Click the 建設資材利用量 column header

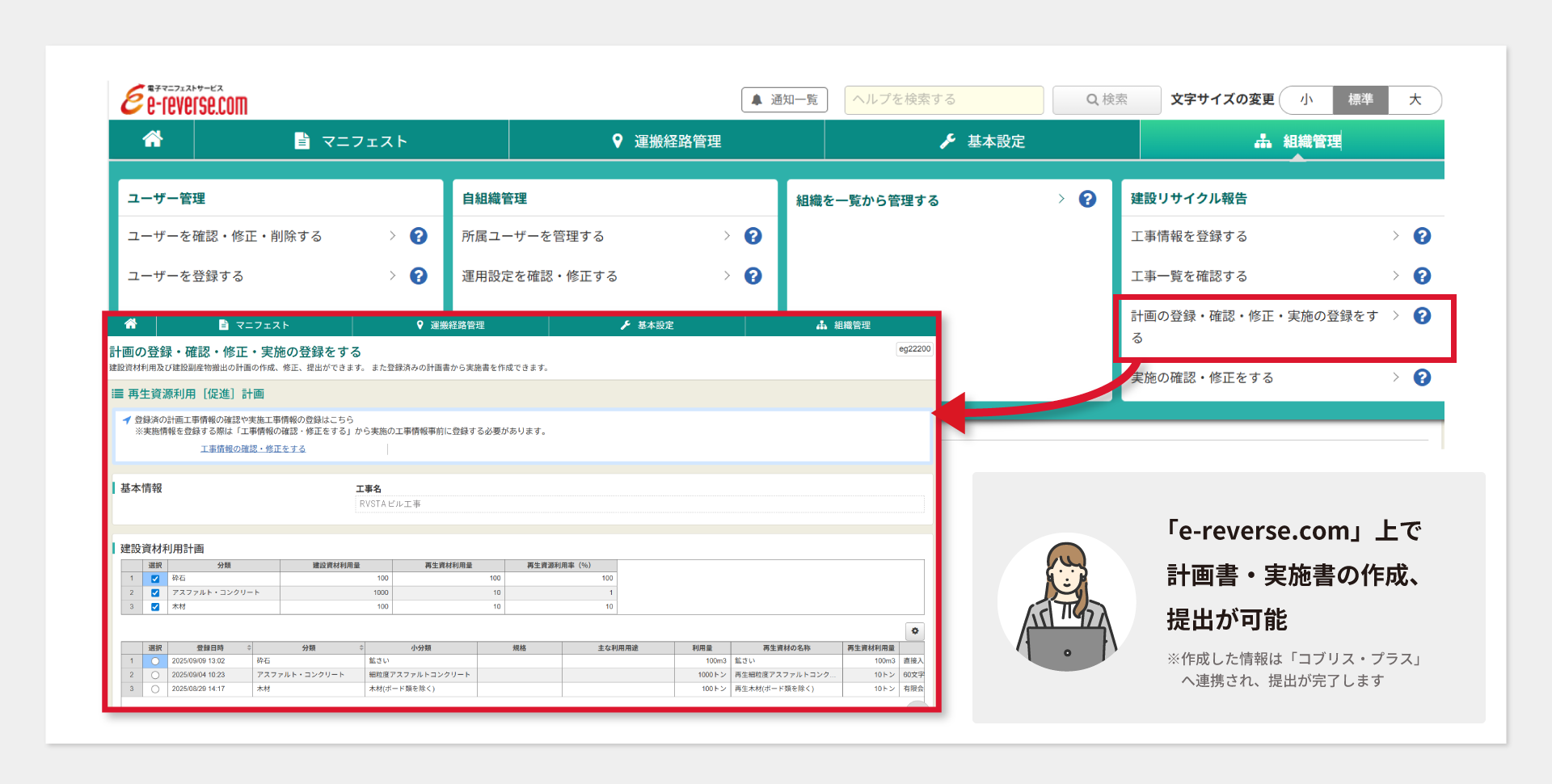[x=336, y=566]
